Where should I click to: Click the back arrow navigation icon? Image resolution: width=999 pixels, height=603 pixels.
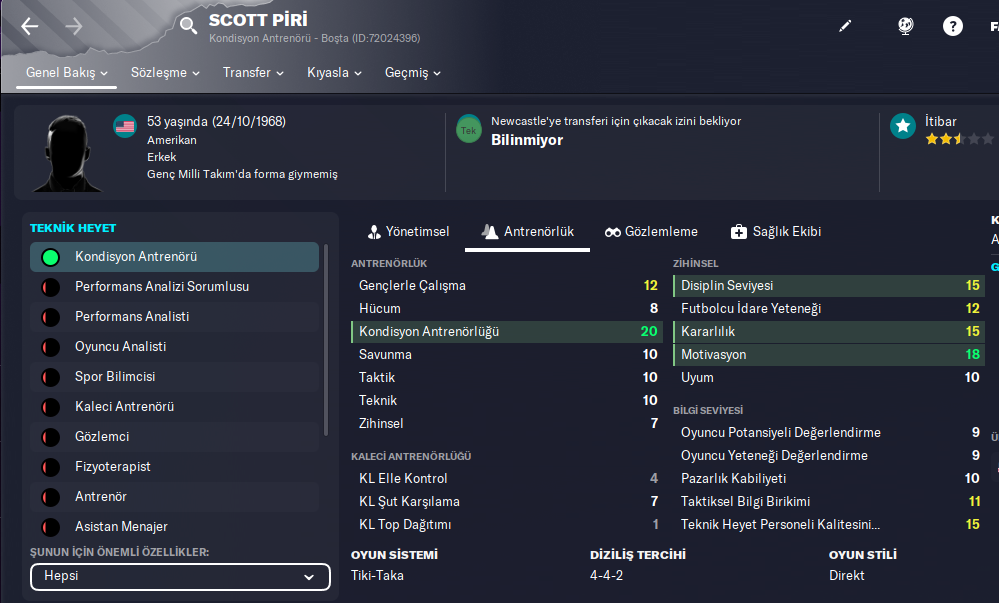[x=29, y=26]
